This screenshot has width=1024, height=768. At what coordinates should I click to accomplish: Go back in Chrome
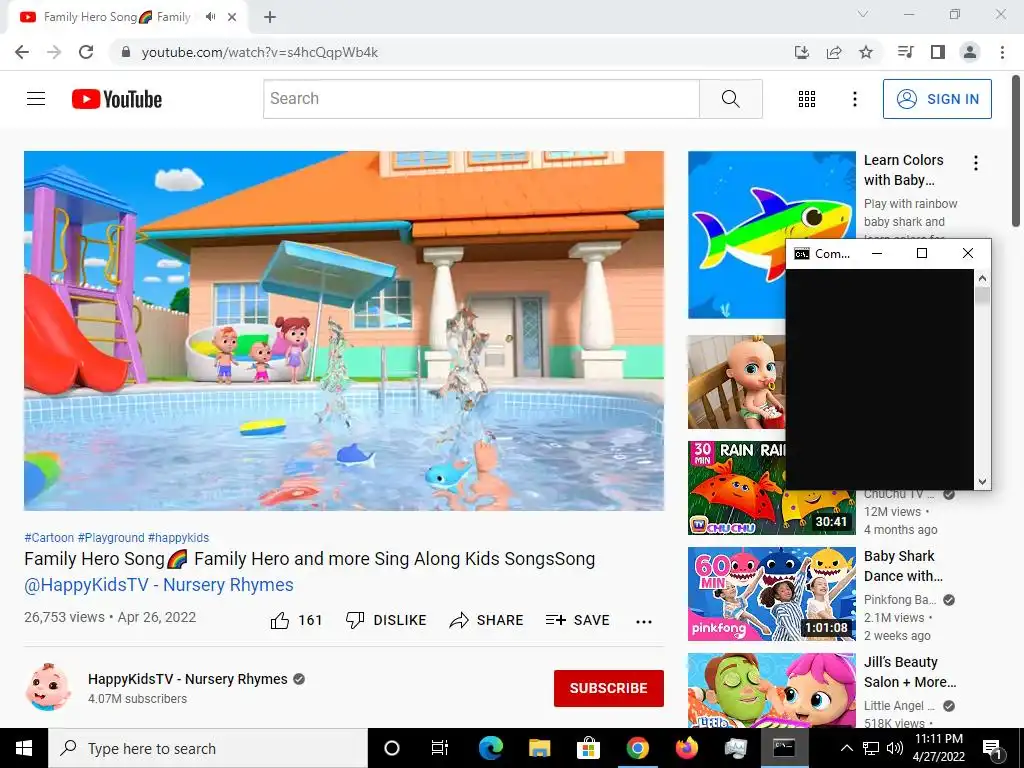point(22,52)
